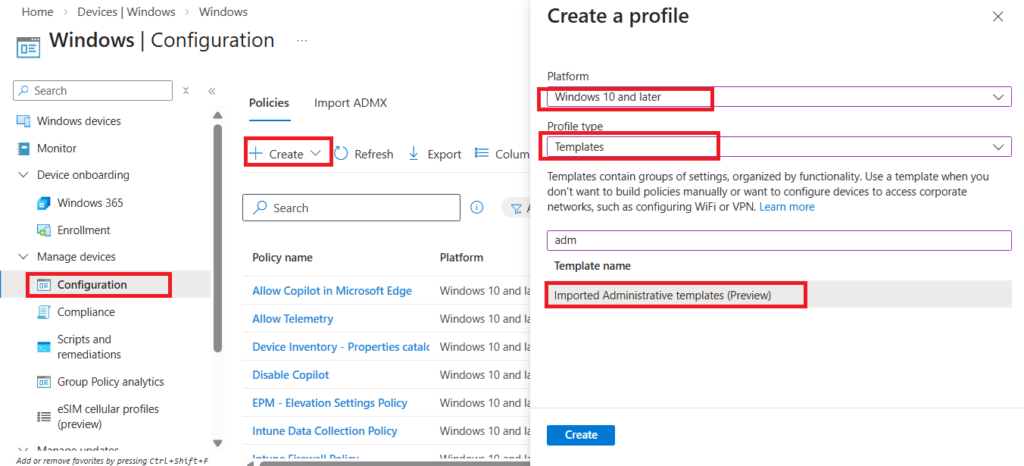
Task: Click the template search field containing adm
Action: click(779, 240)
